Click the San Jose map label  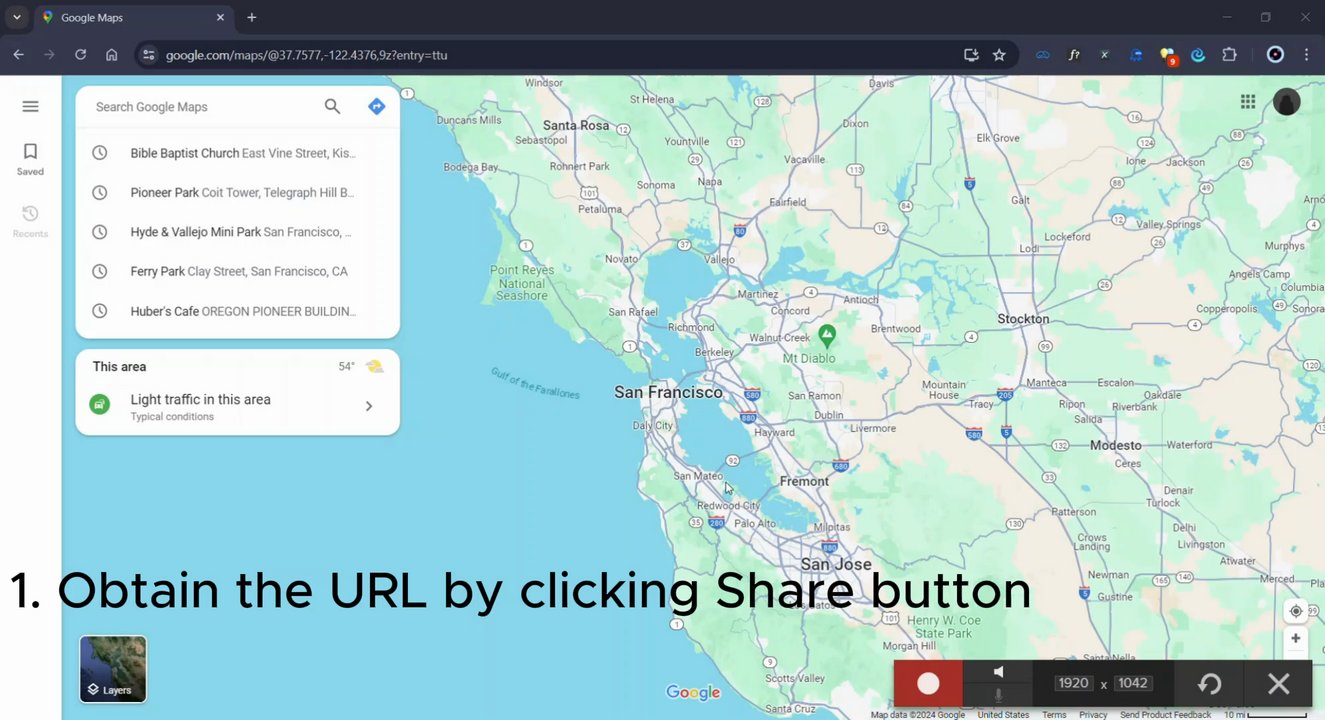click(x=836, y=564)
